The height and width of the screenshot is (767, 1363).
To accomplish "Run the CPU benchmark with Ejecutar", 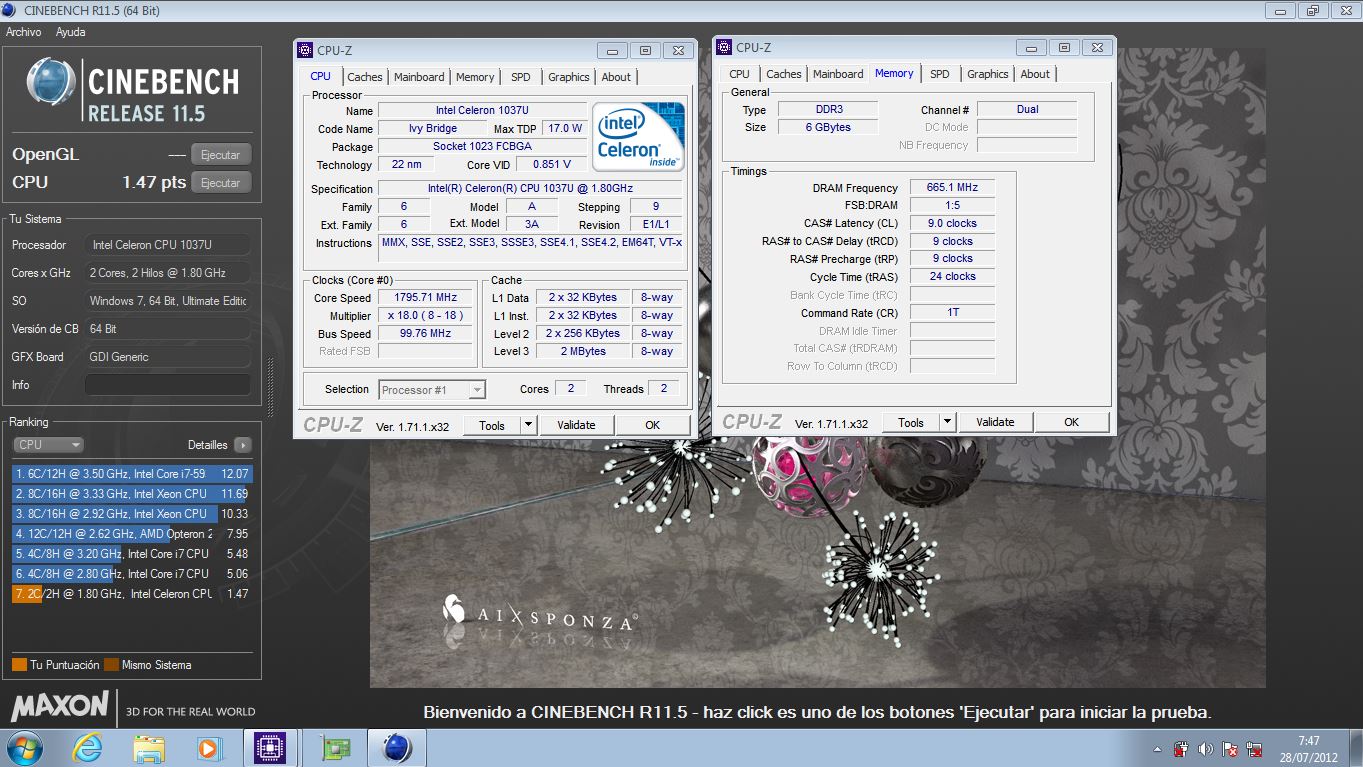I will click(221, 183).
